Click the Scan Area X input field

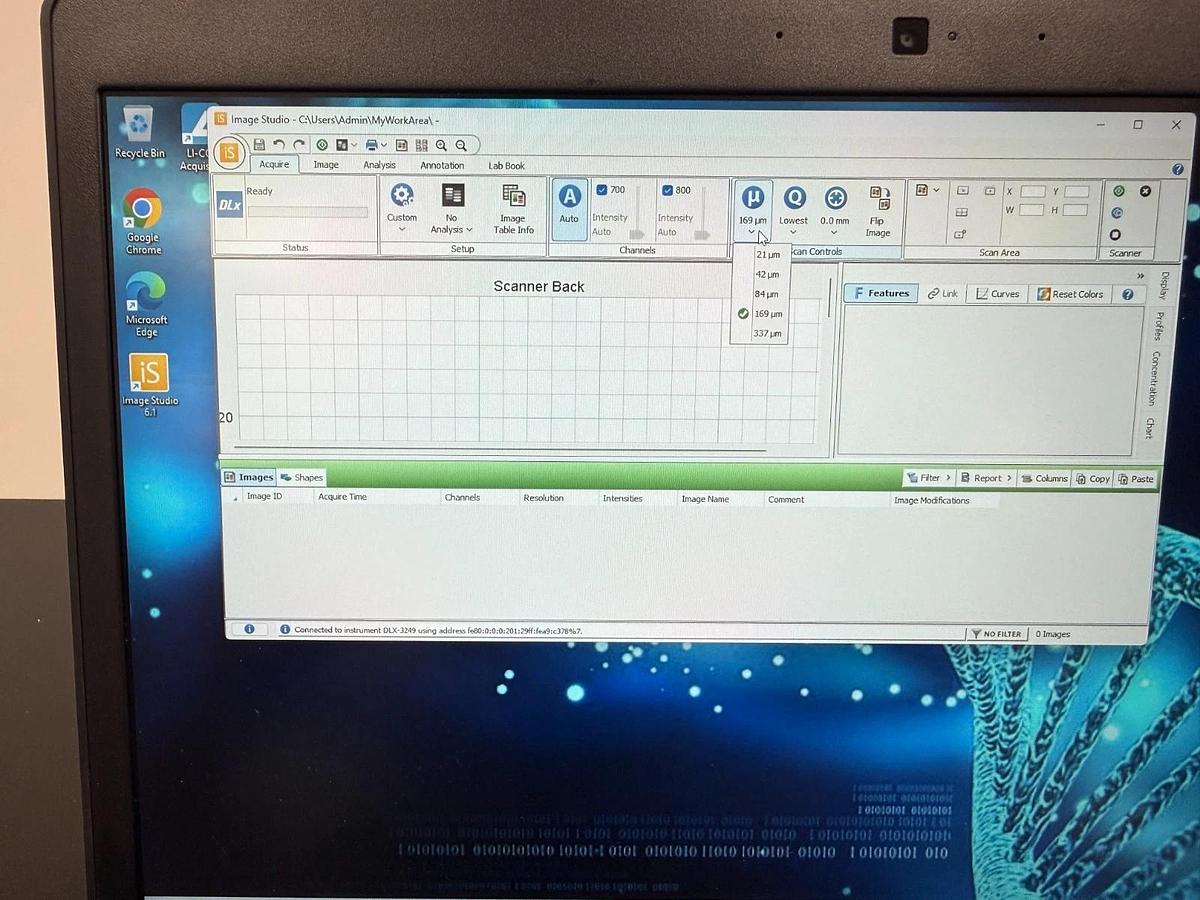1033,191
